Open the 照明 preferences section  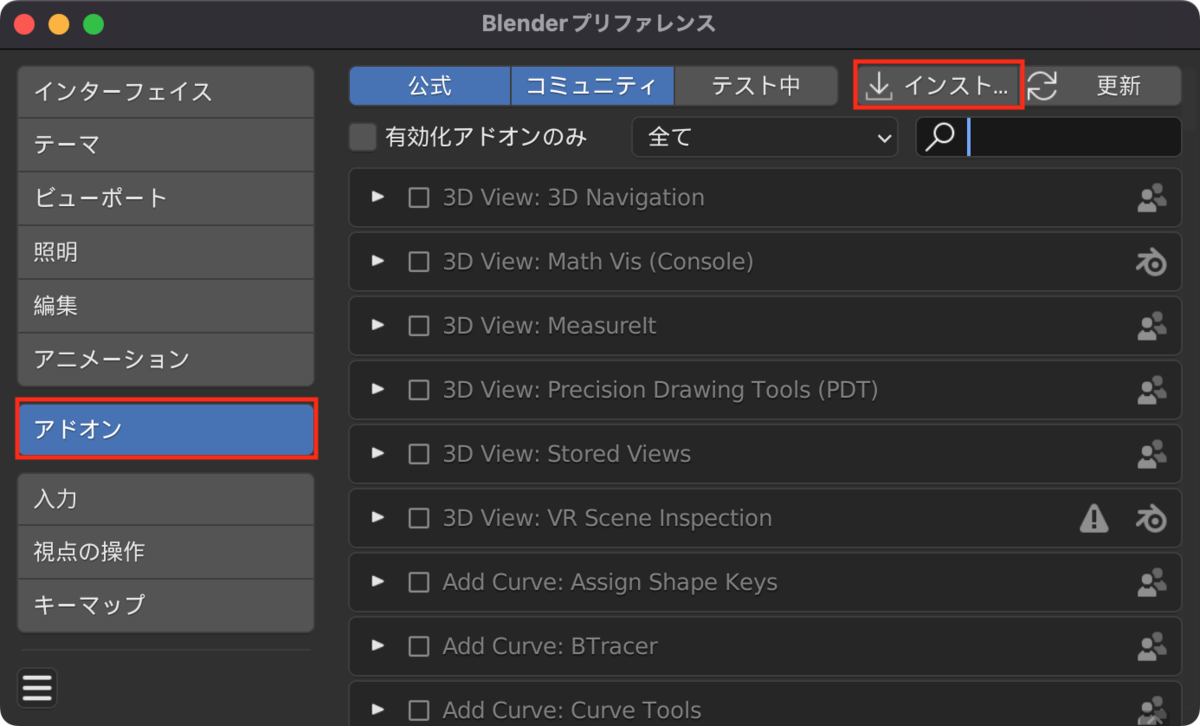[166, 252]
